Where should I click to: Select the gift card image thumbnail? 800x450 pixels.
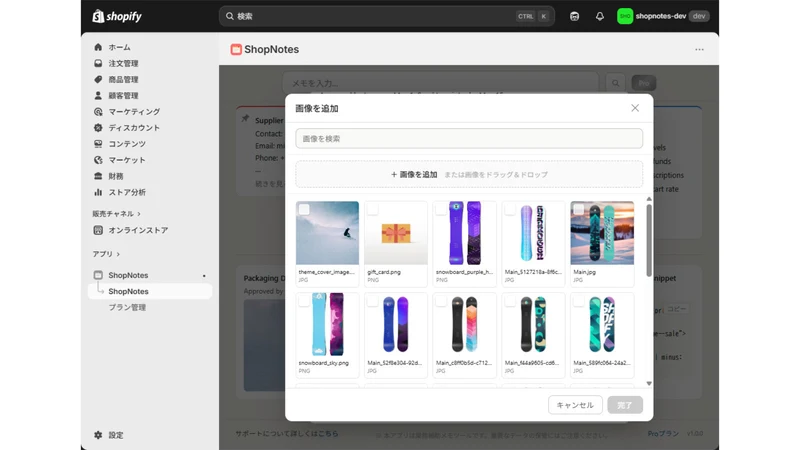(x=396, y=233)
